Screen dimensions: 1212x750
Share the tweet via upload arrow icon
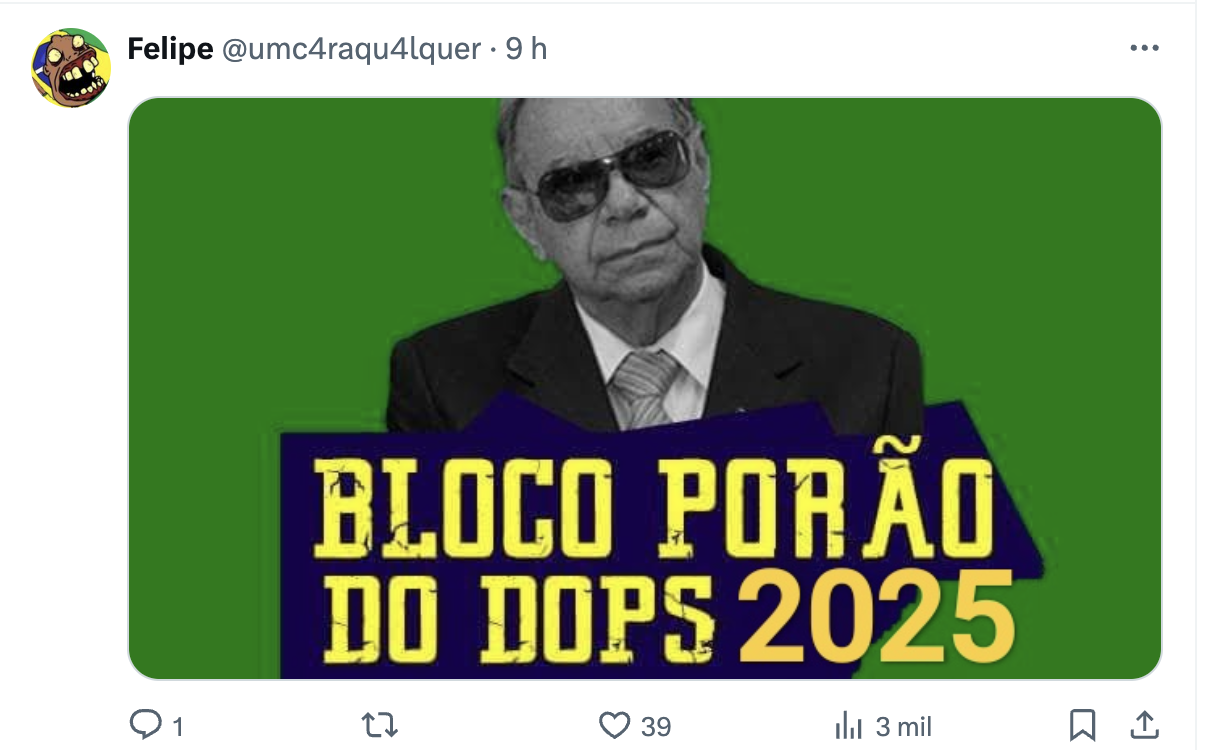point(1144,724)
